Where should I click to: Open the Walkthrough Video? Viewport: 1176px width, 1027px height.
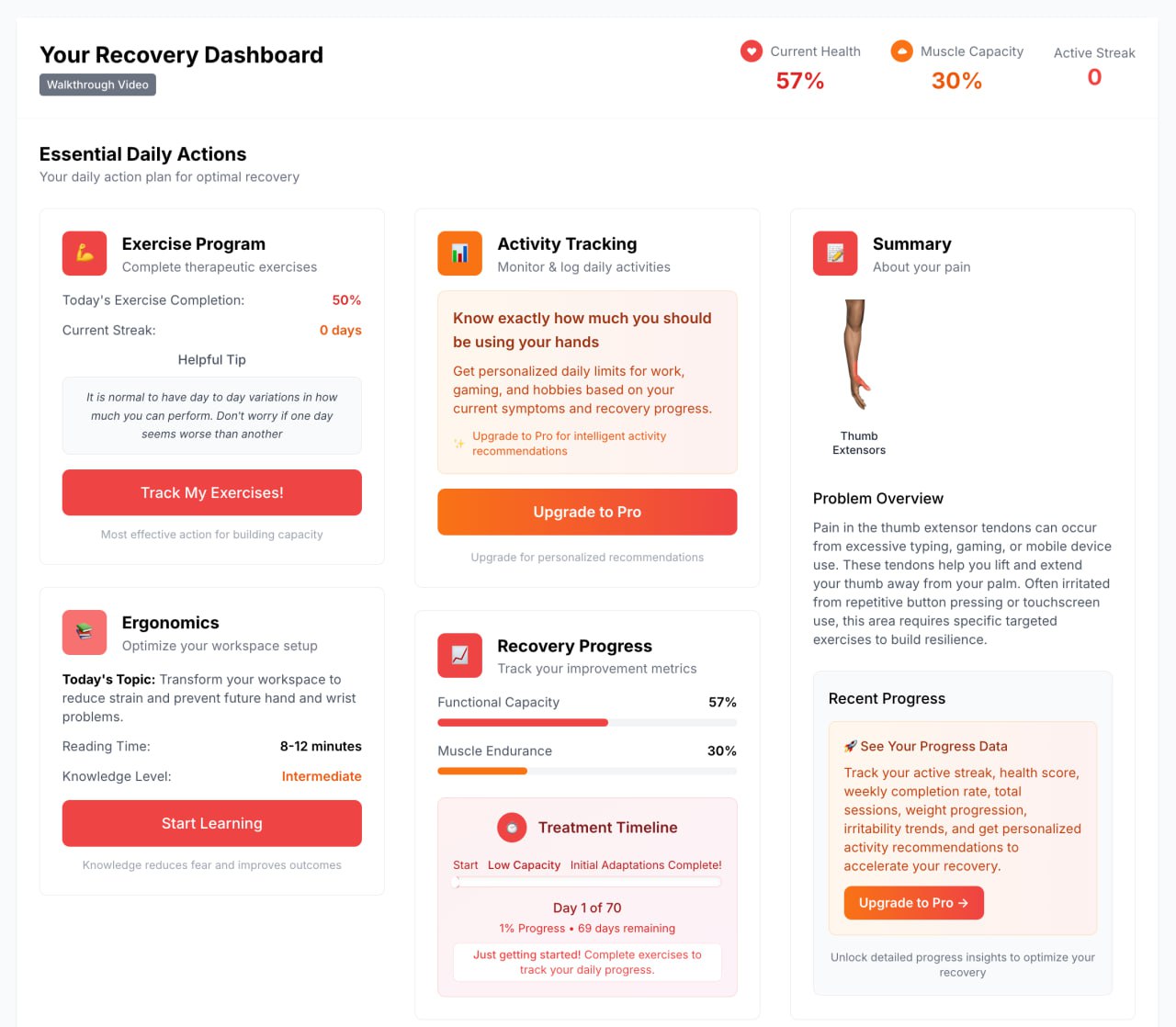[x=97, y=85]
